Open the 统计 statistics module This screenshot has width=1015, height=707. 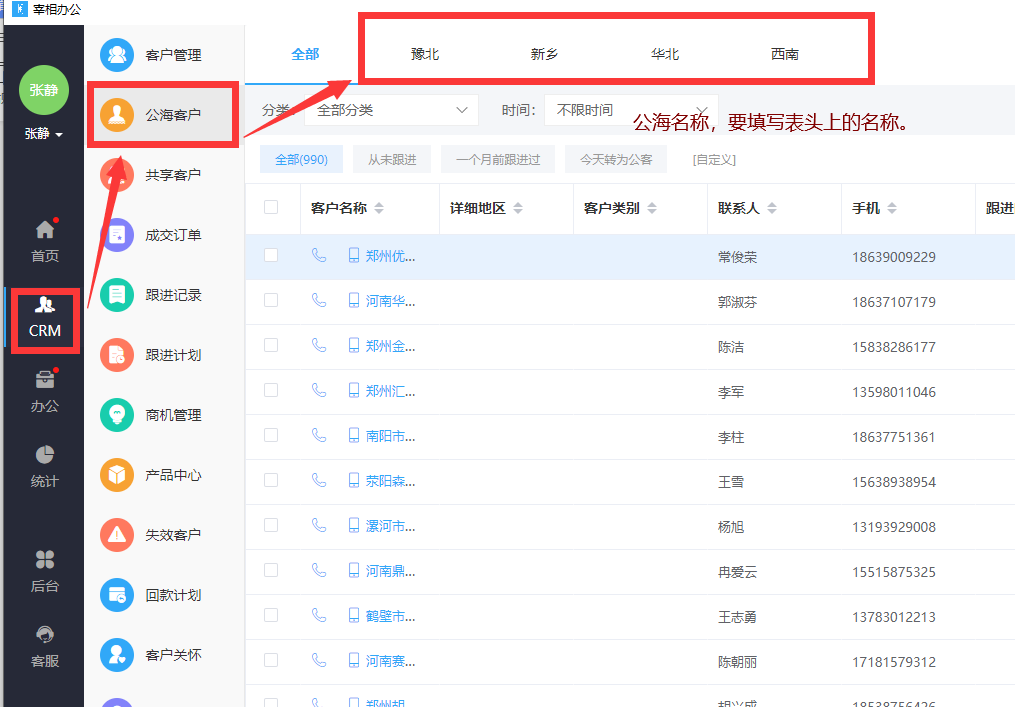click(x=45, y=467)
